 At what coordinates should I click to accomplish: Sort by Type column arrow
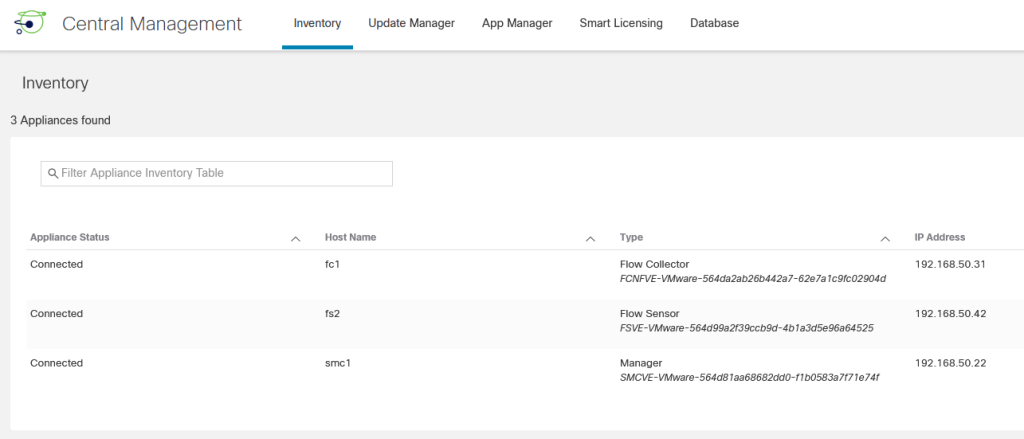pos(886,239)
